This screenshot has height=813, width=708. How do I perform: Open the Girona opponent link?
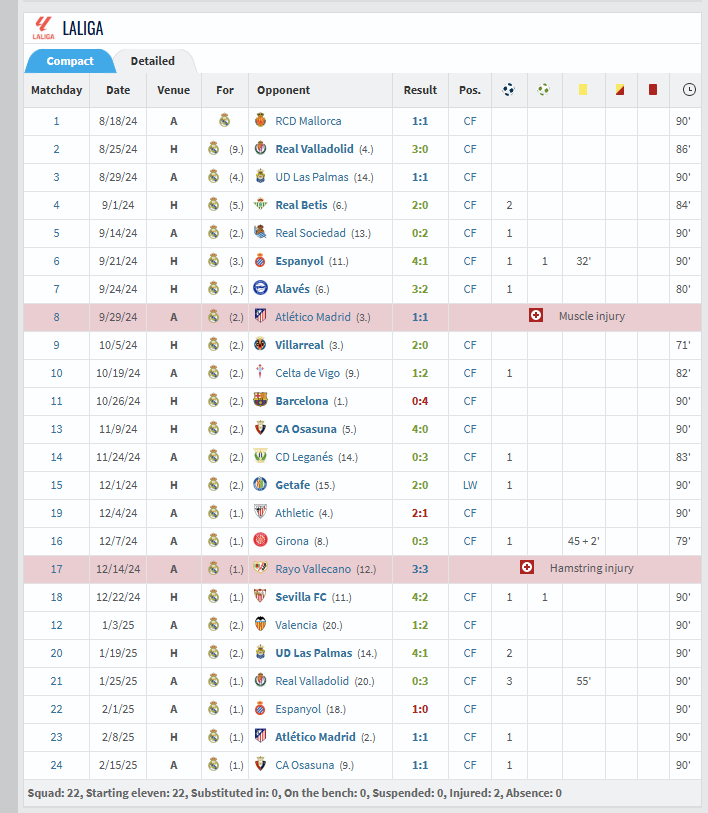pos(292,541)
